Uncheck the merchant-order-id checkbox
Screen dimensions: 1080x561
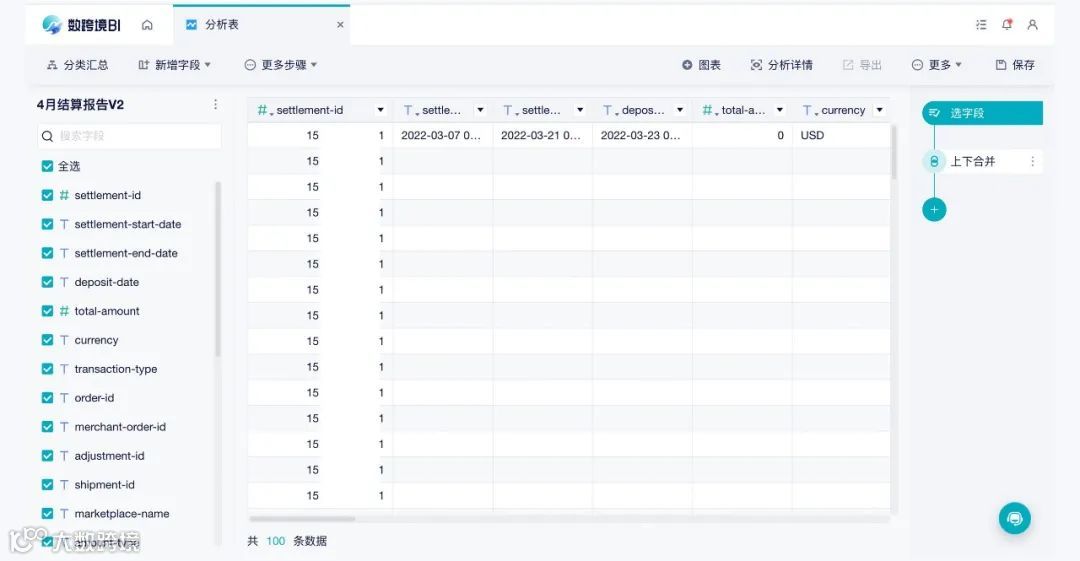pyautogui.click(x=48, y=427)
